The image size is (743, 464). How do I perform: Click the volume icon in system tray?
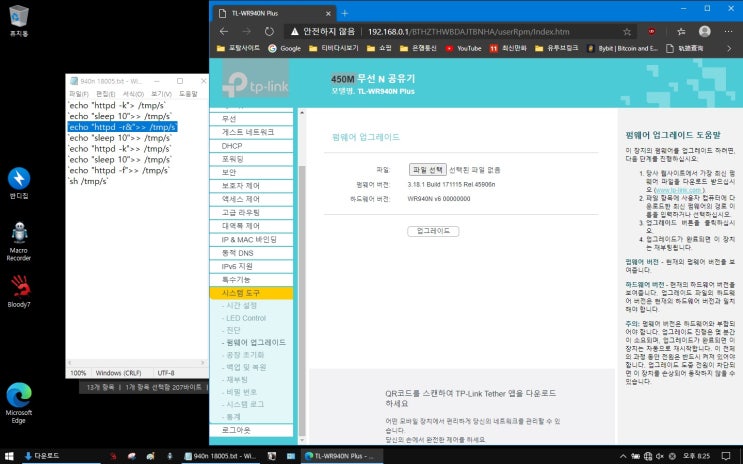(660, 456)
